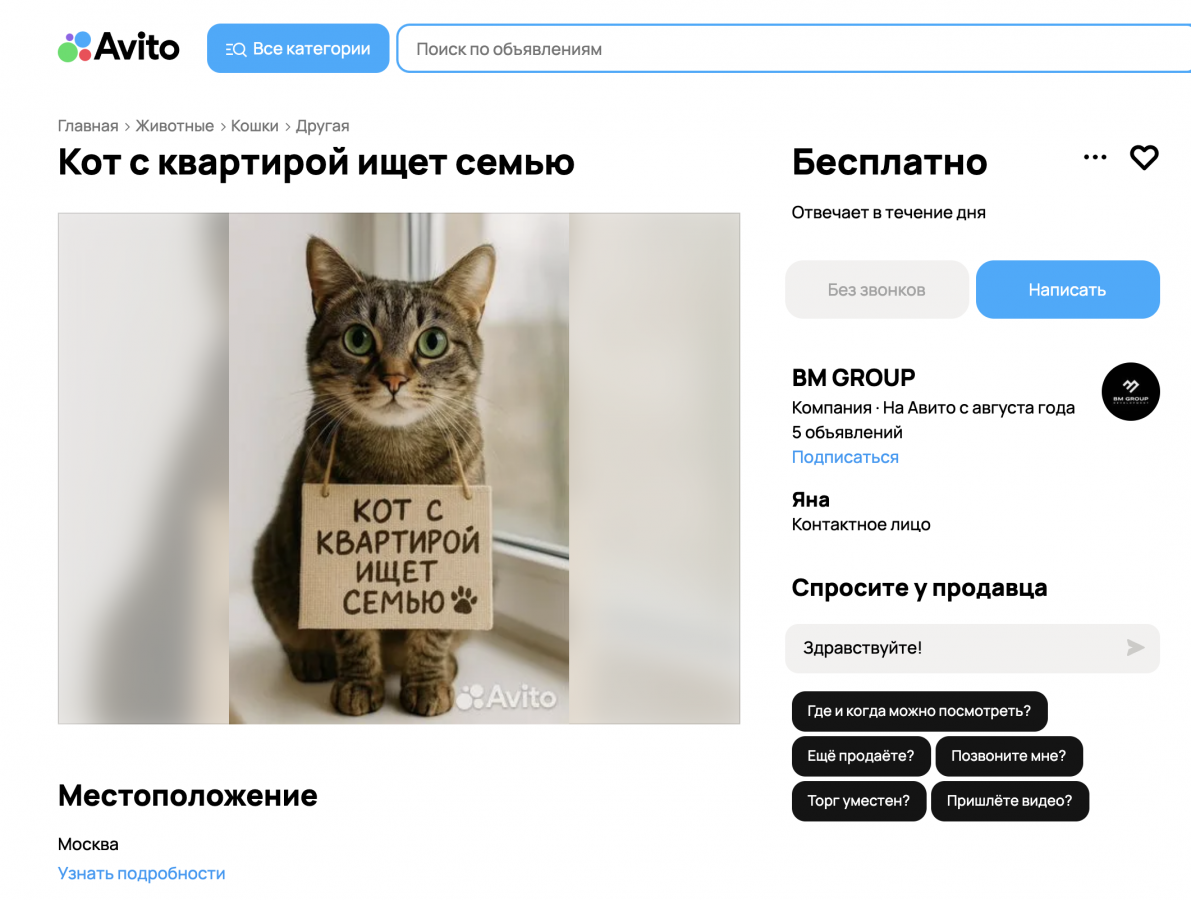Open the cat listing photo
The width and height of the screenshot is (1191, 900).
(399, 468)
